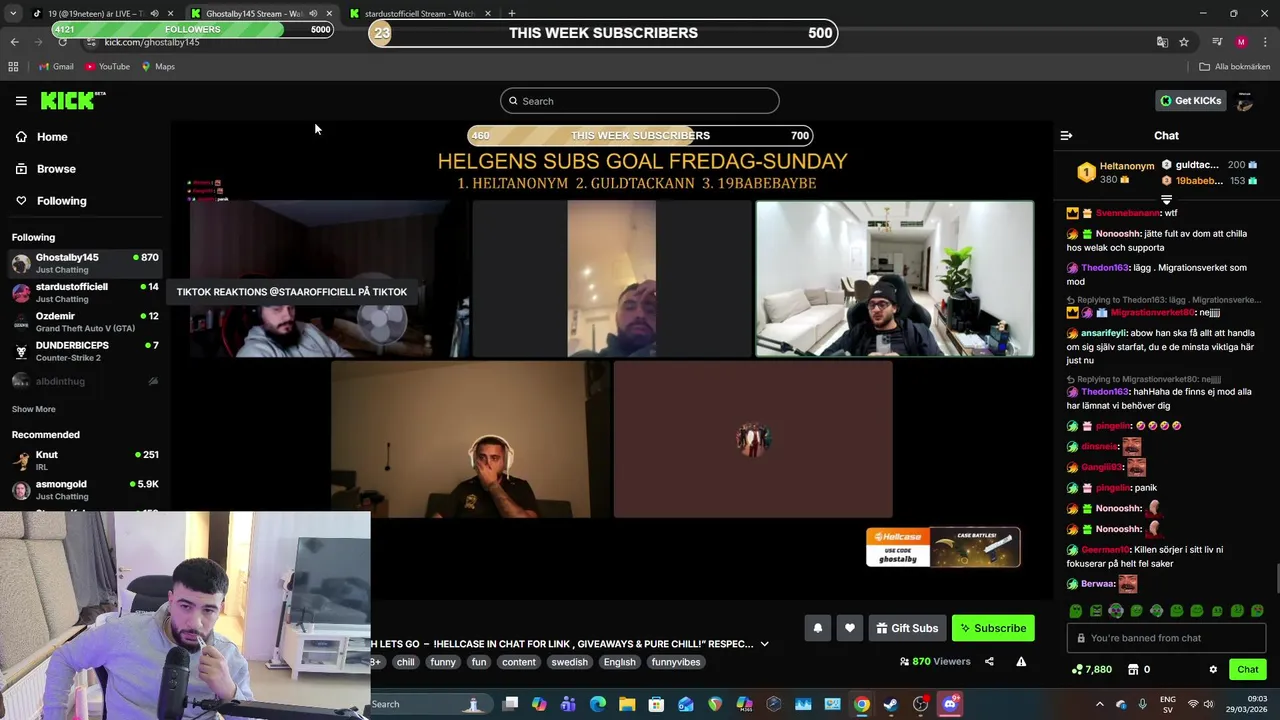Open Alla bokmärken folder
1280x720 pixels.
(1235, 67)
